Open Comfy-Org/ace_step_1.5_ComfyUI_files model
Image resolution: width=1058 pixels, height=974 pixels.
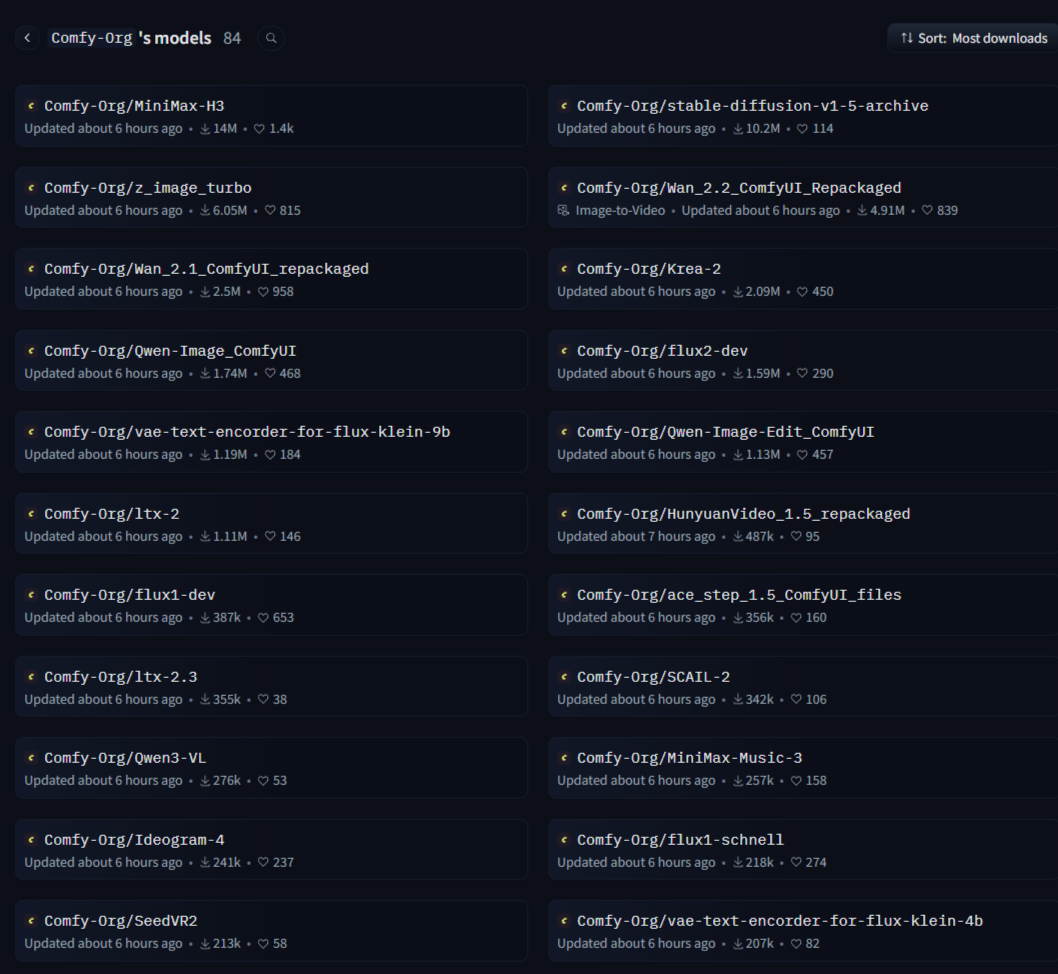tap(803, 605)
